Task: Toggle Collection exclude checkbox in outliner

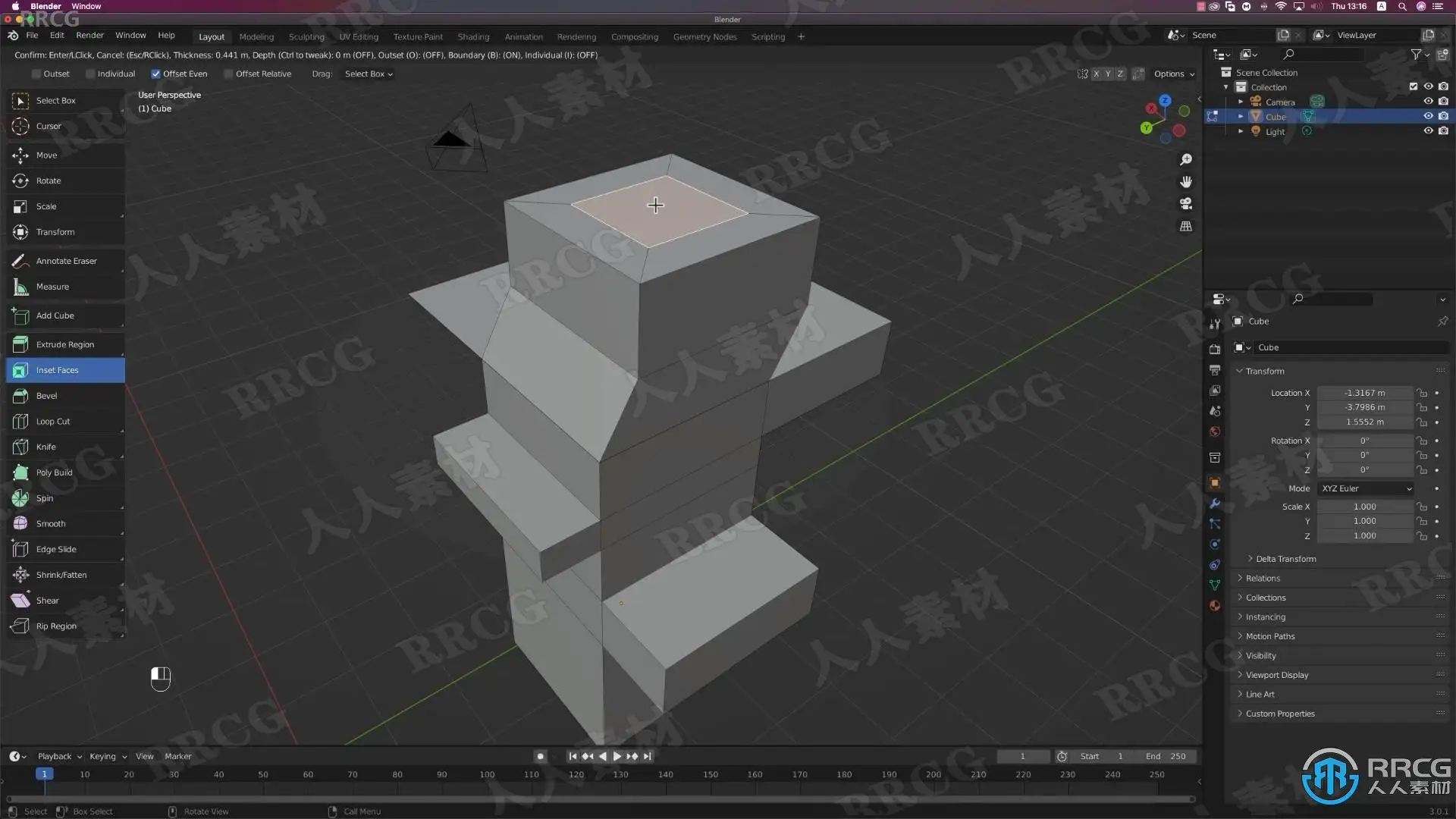Action: coord(1414,87)
